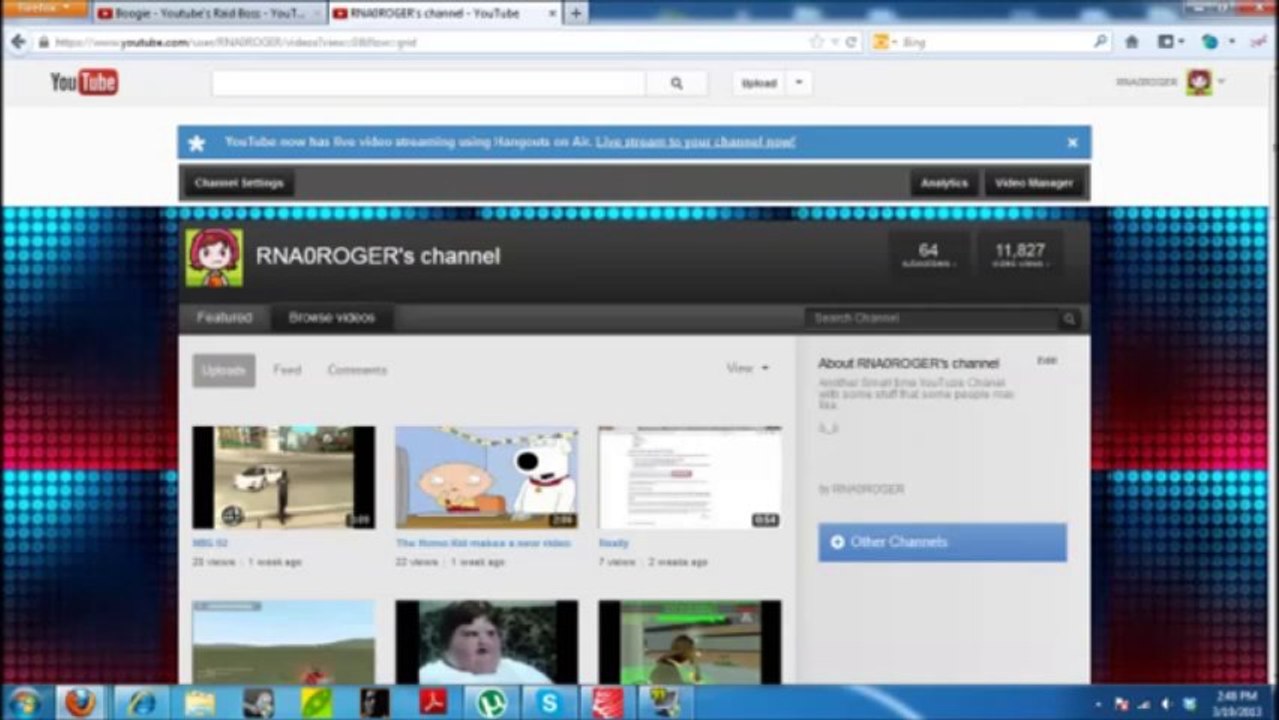Click the Firefox taskbar icon
The width and height of the screenshot is (1279, 720).
80,702
